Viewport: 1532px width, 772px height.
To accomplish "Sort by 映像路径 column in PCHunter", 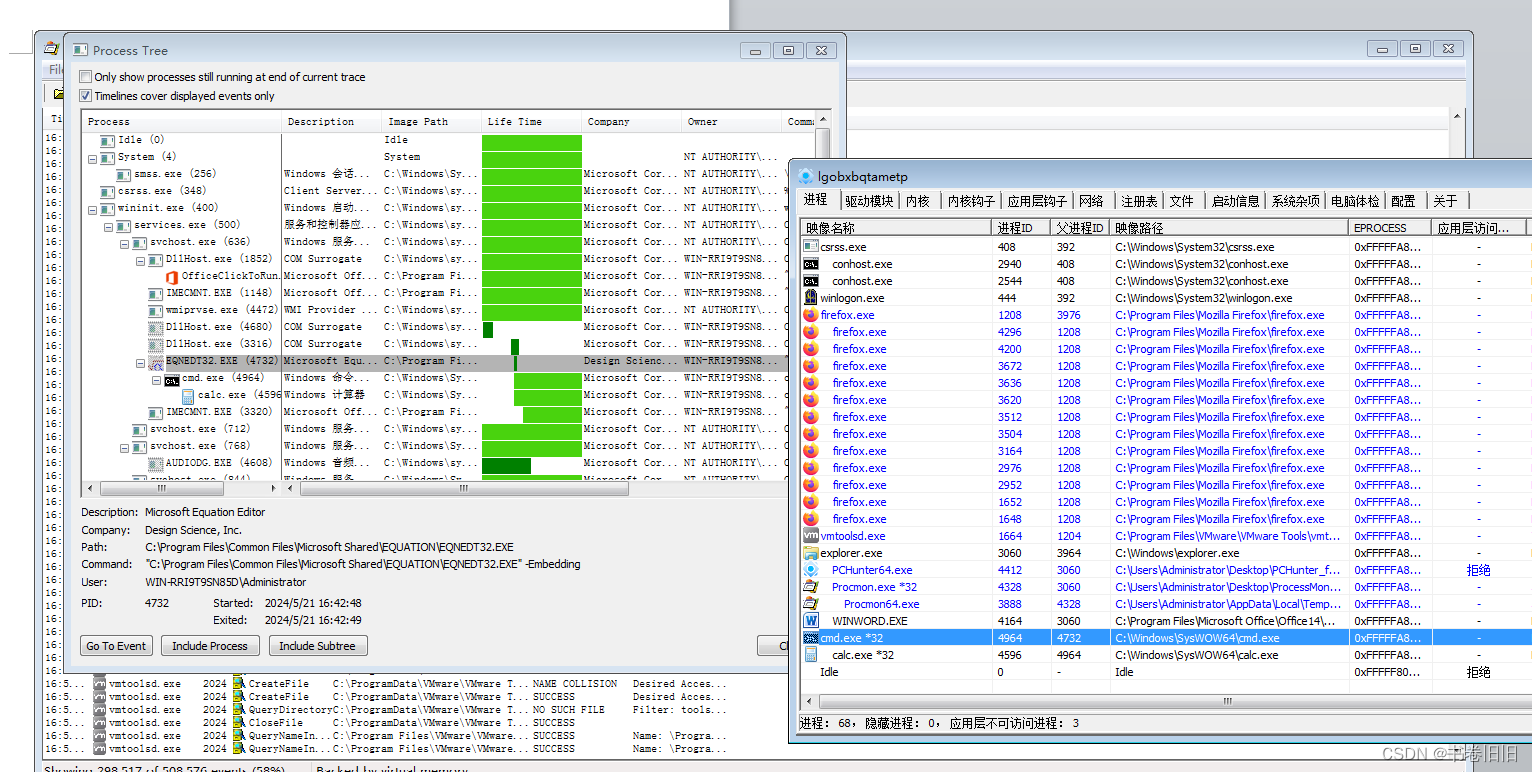I will tap(1231, 228).
